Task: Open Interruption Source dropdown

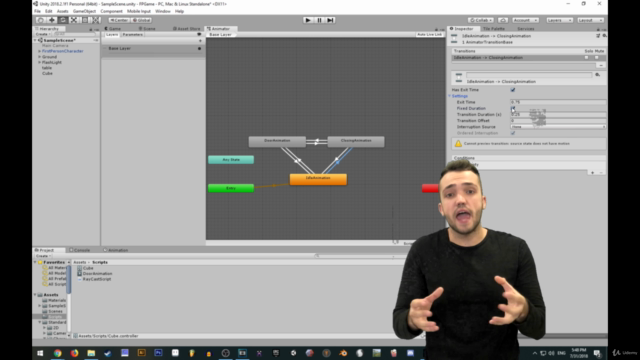Action: click(x=558, y=127)
